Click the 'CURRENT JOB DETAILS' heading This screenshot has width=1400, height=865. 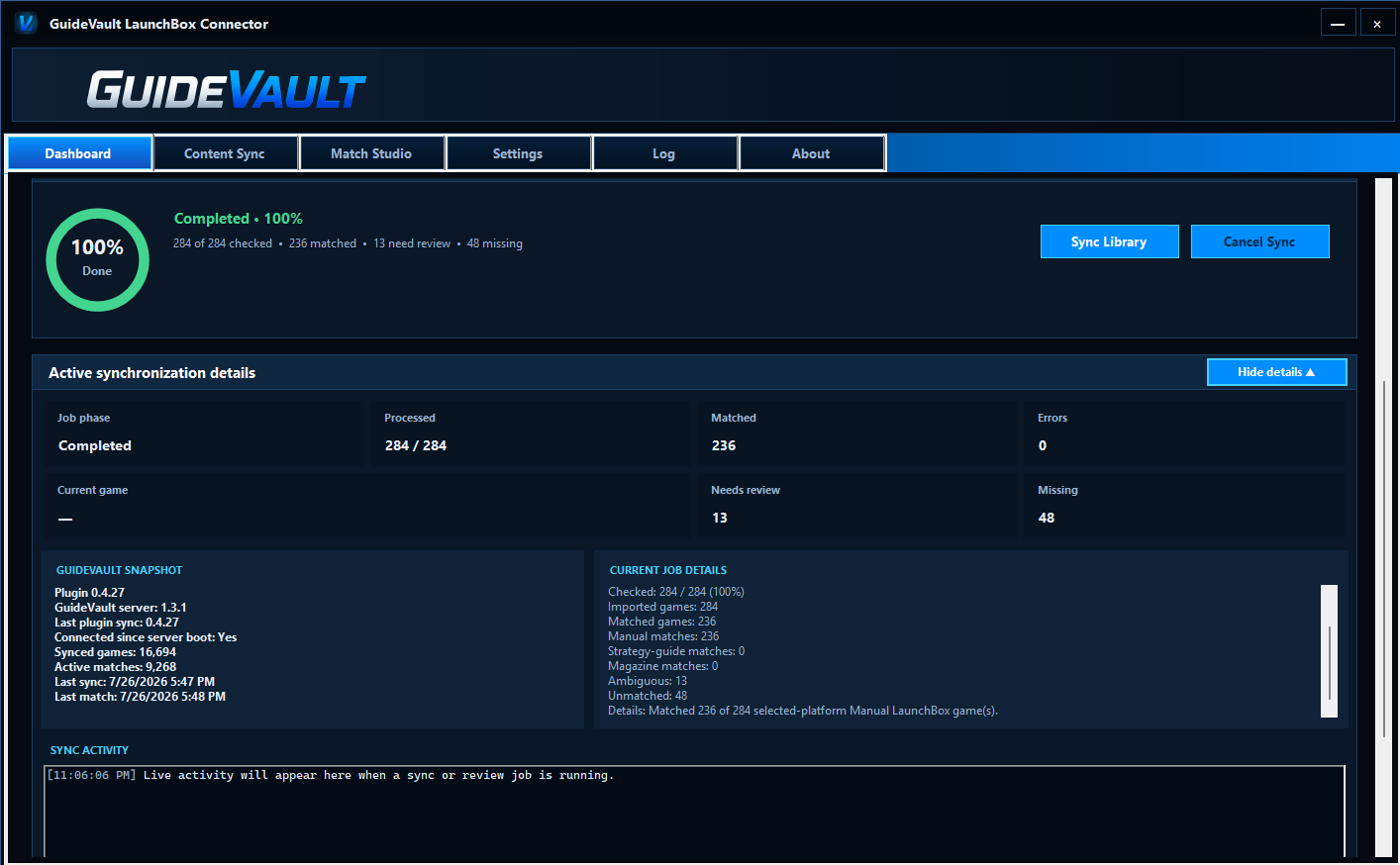coord(668,570)
